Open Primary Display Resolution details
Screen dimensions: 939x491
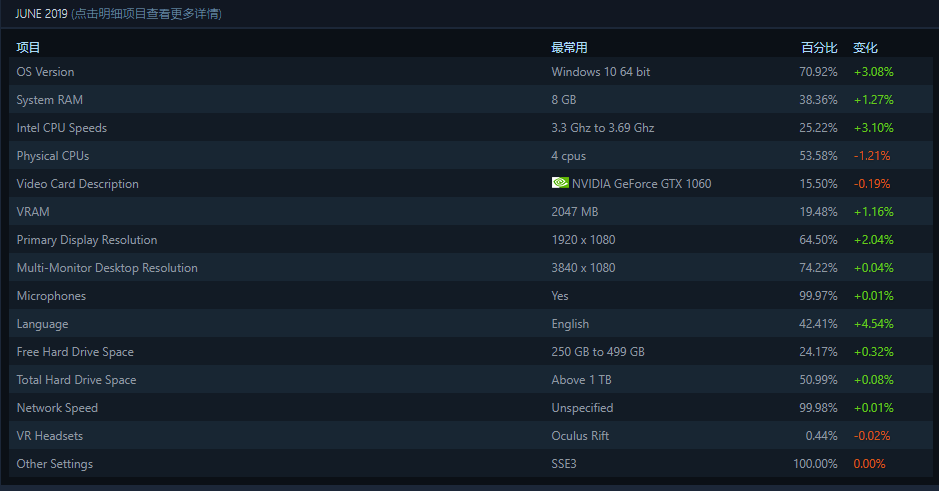[x=471, y=240]
